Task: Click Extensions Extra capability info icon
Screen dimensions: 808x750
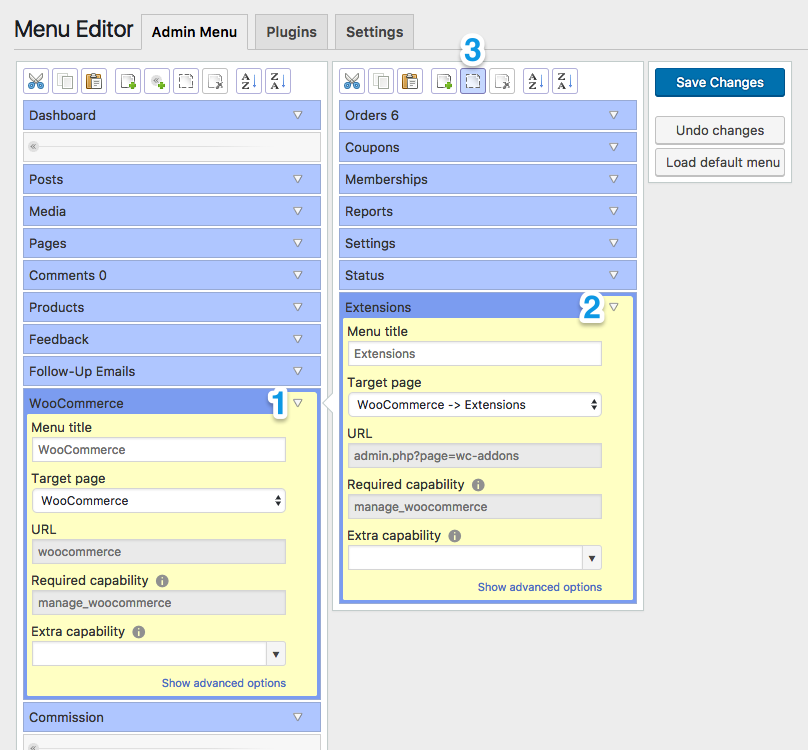Action: [x=454, y=536]
